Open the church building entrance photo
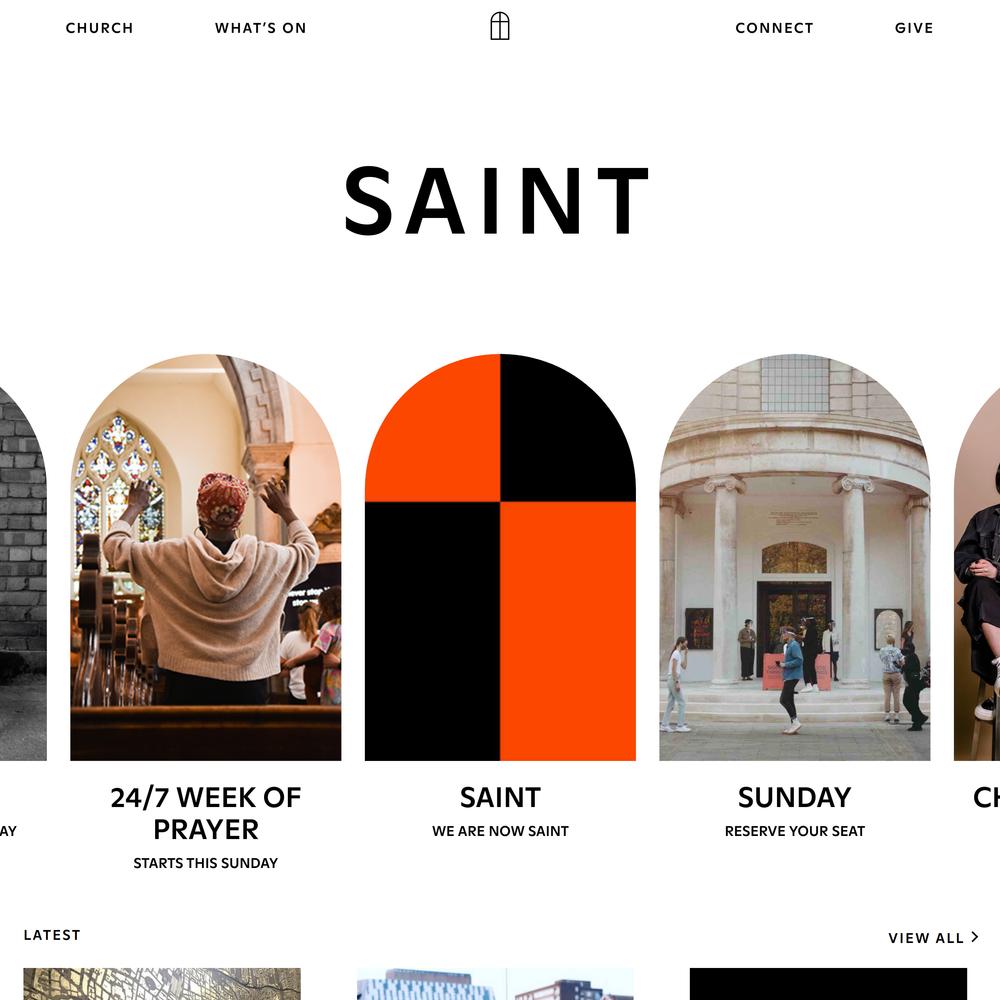Screen dimensions: 1000x1000 795,557
